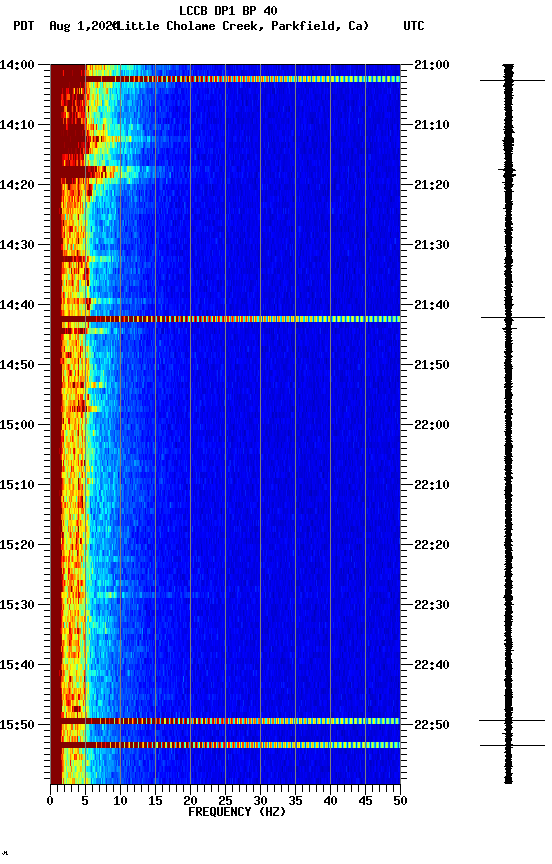Click the FREQUENCY (HZ) axis title
The height and width of the screenshot is (864, 552).
click(x=237, y=812)
